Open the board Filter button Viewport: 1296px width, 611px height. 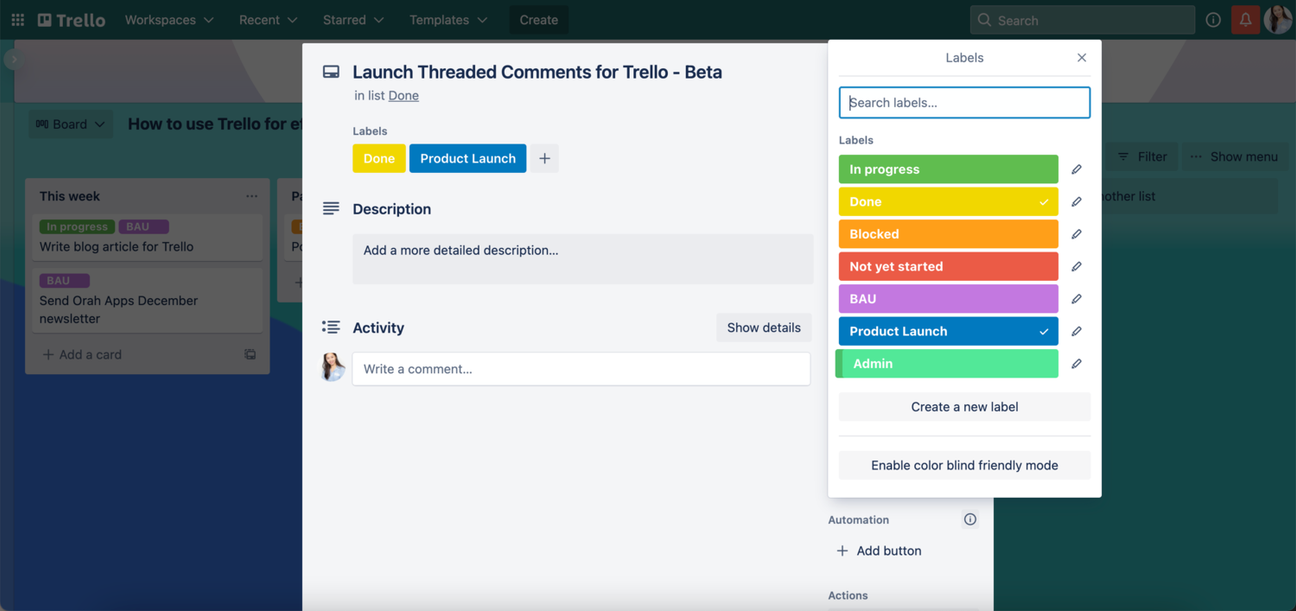[1142, 157]
